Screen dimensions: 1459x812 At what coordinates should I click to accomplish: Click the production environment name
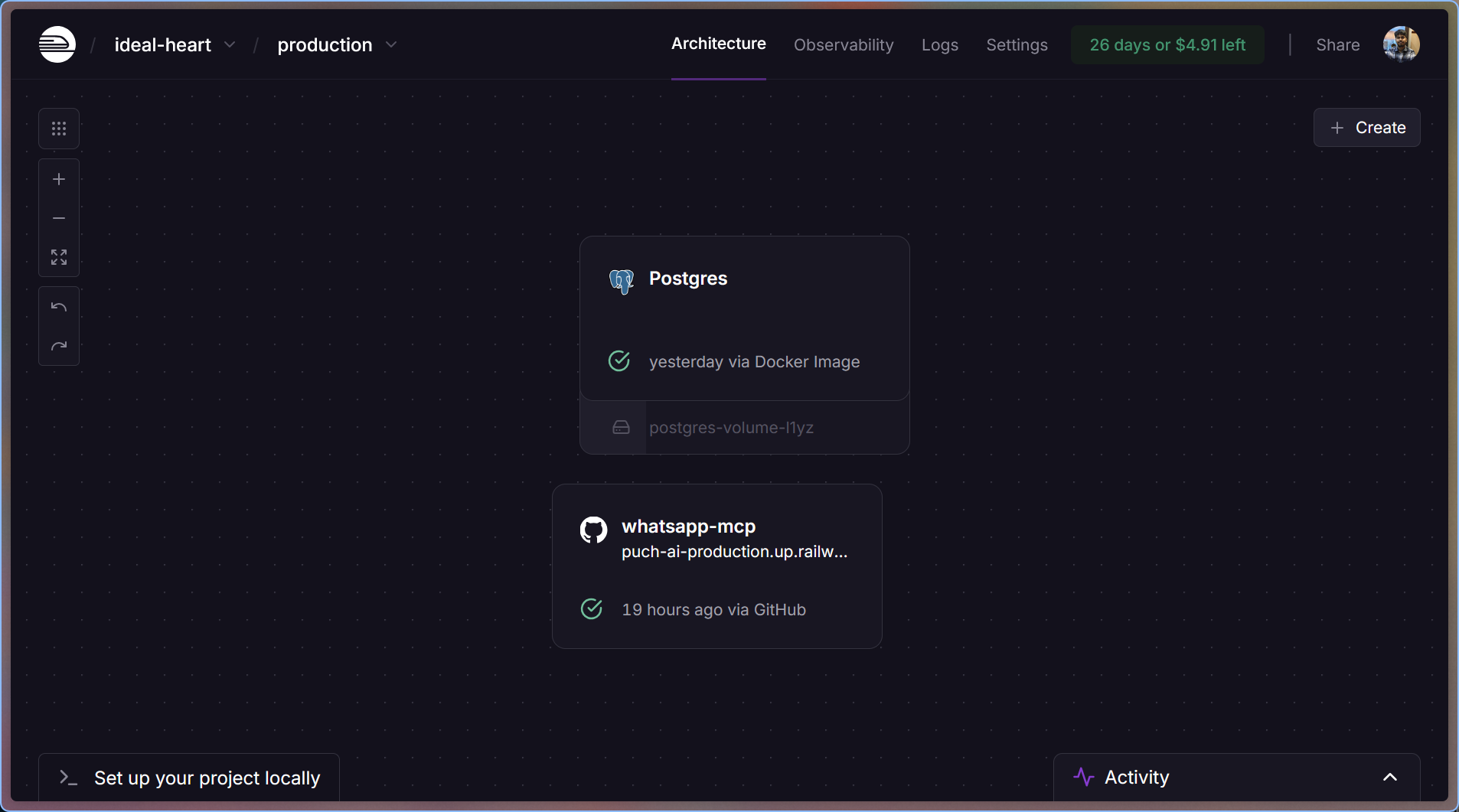(325, 45)
